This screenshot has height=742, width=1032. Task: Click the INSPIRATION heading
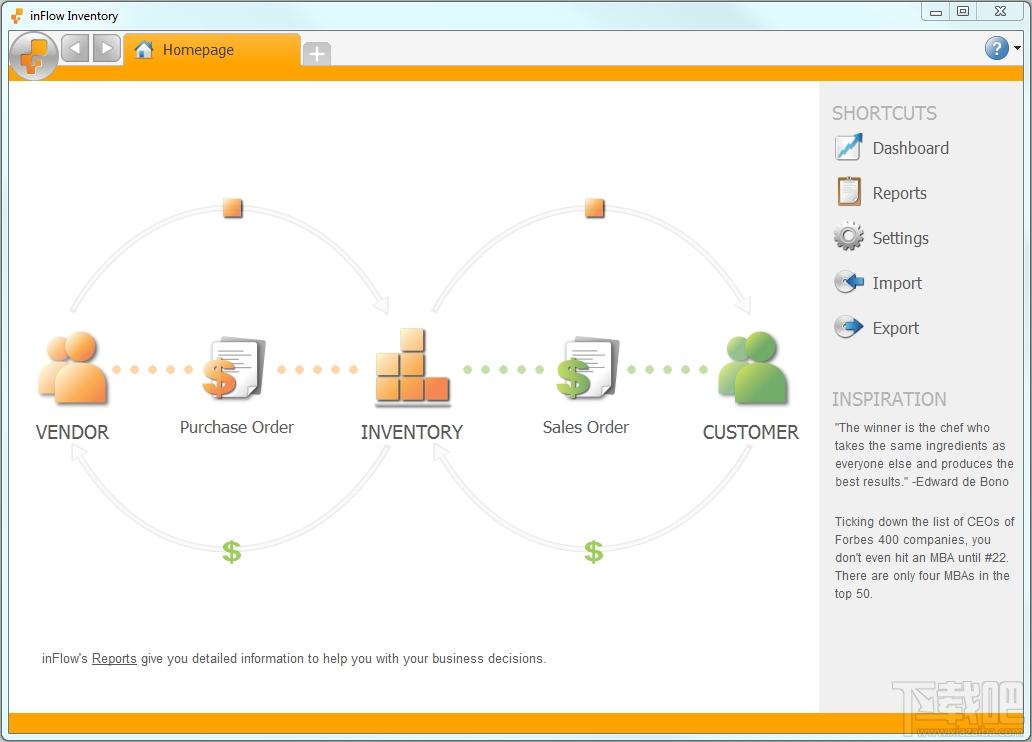pyautogui.click(x=889, y=399)
